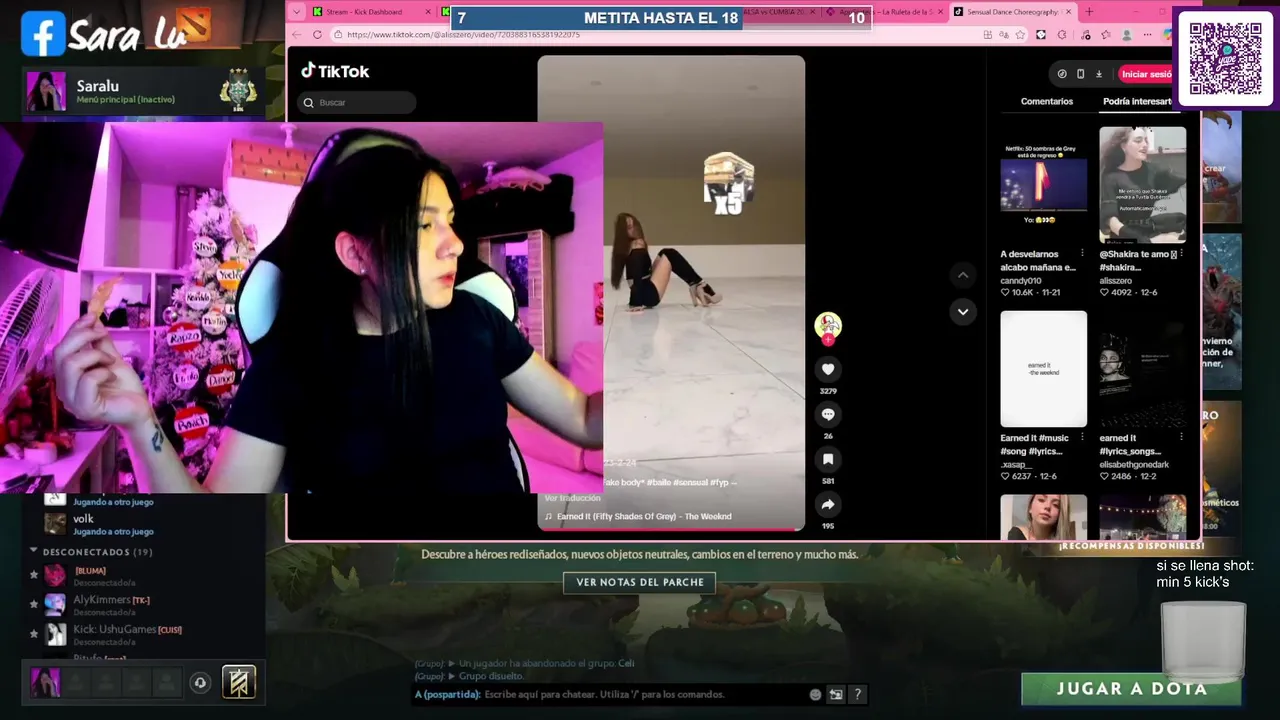Open the white Earned It lyrics thumbnail

pos(1043,369)
